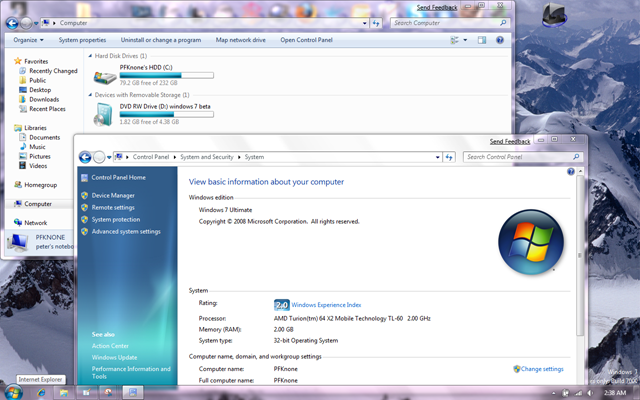Open the volume icon in system tray
This screenshot has width=640, height=400.
pyautogui.click(x=589, y=393)
